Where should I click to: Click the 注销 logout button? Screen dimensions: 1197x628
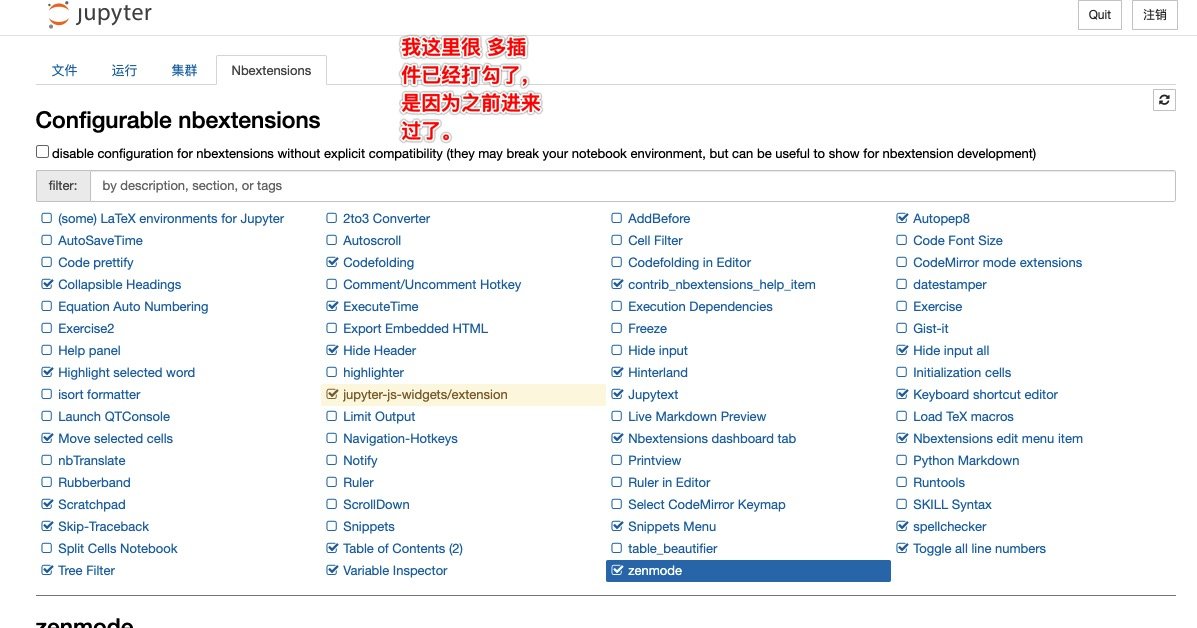[1154, 14]
